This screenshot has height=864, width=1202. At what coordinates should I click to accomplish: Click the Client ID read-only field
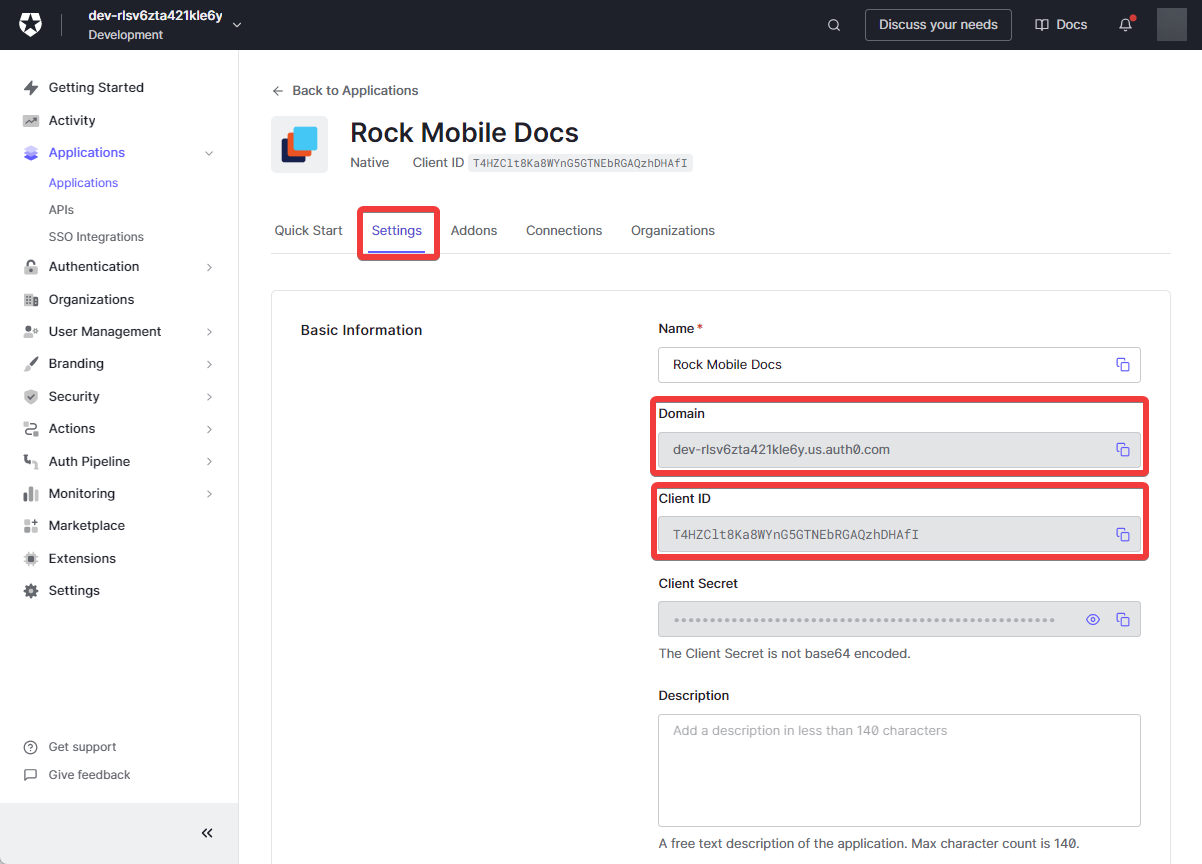tap(899, 535)
